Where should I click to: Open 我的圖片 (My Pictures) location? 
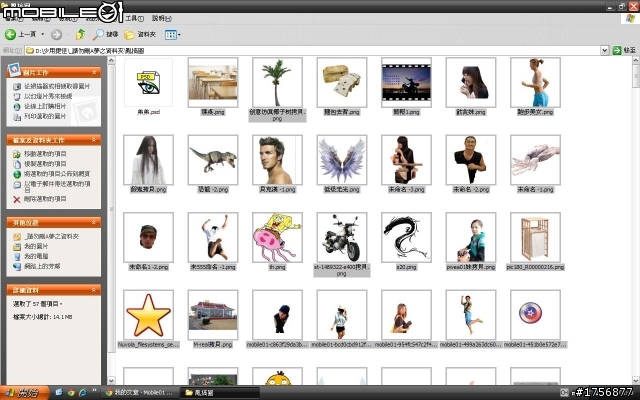31,246
